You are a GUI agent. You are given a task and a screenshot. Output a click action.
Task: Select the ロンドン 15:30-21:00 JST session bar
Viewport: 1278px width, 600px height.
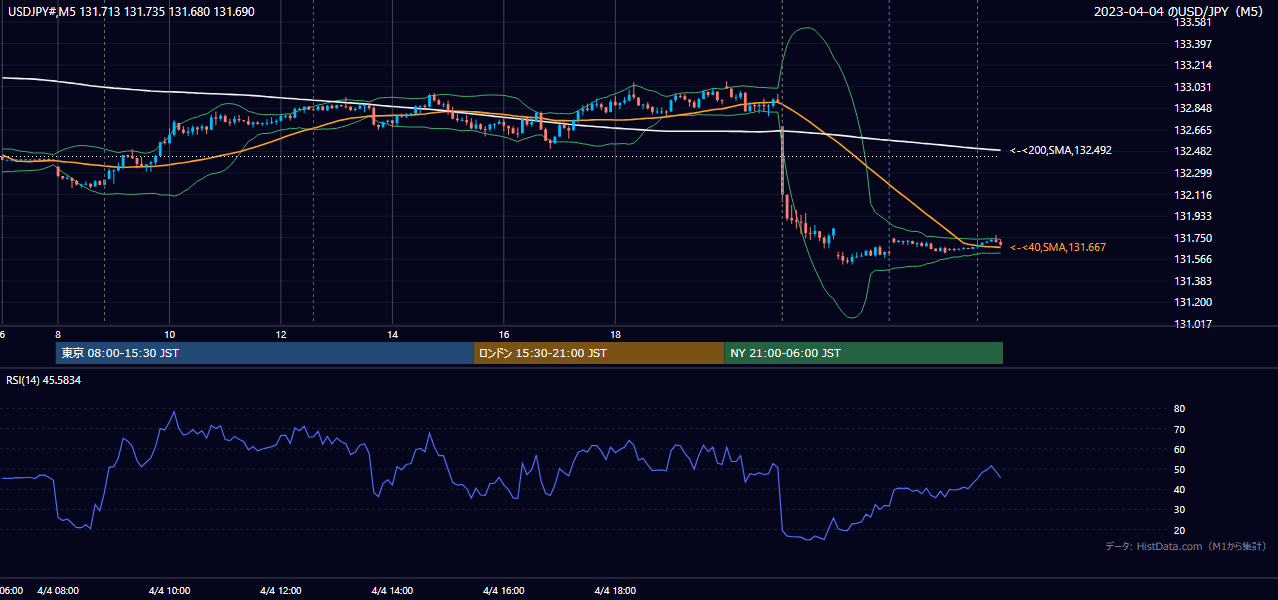[x=599, y=353]
